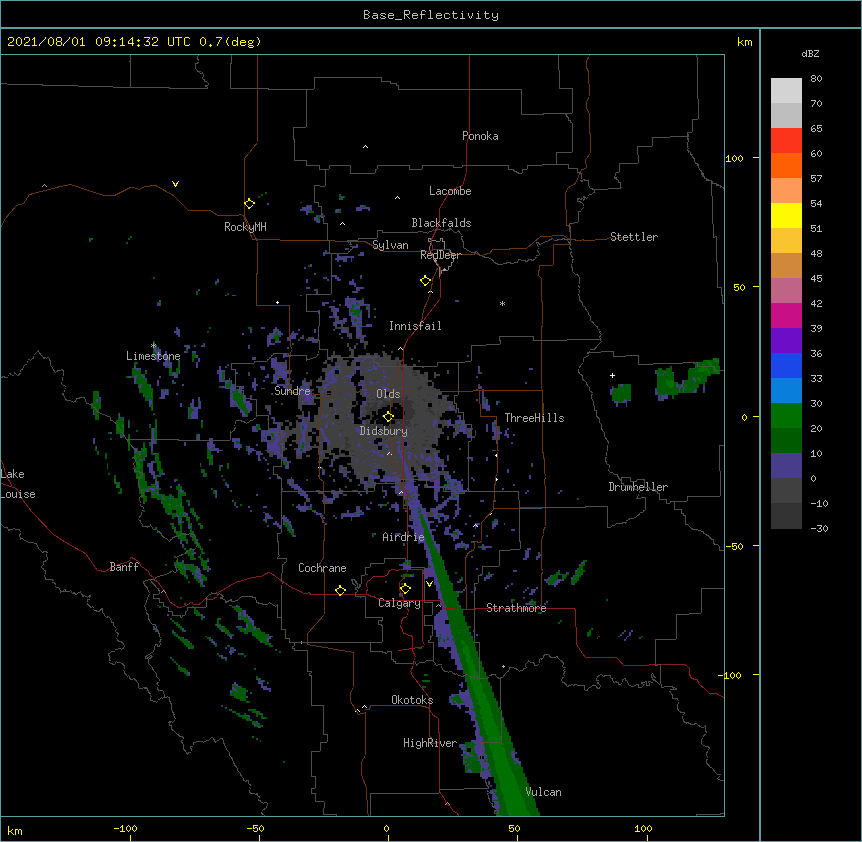Click the 100 tick on the right axis

pyautogui.click(x=734, y=158)
